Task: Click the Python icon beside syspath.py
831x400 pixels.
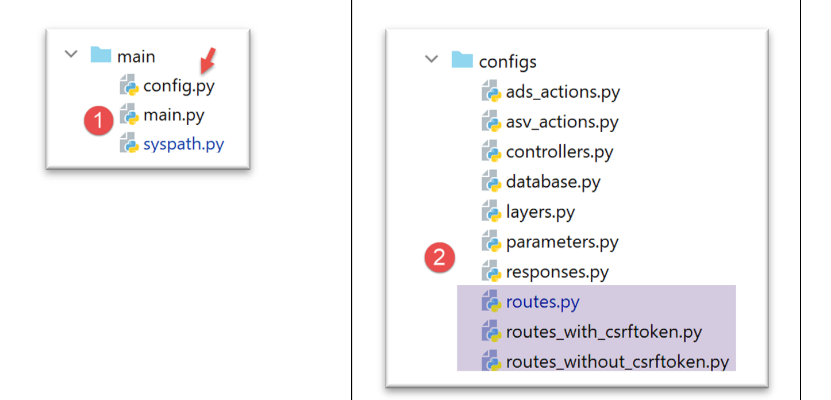Action: click(129, 145)
